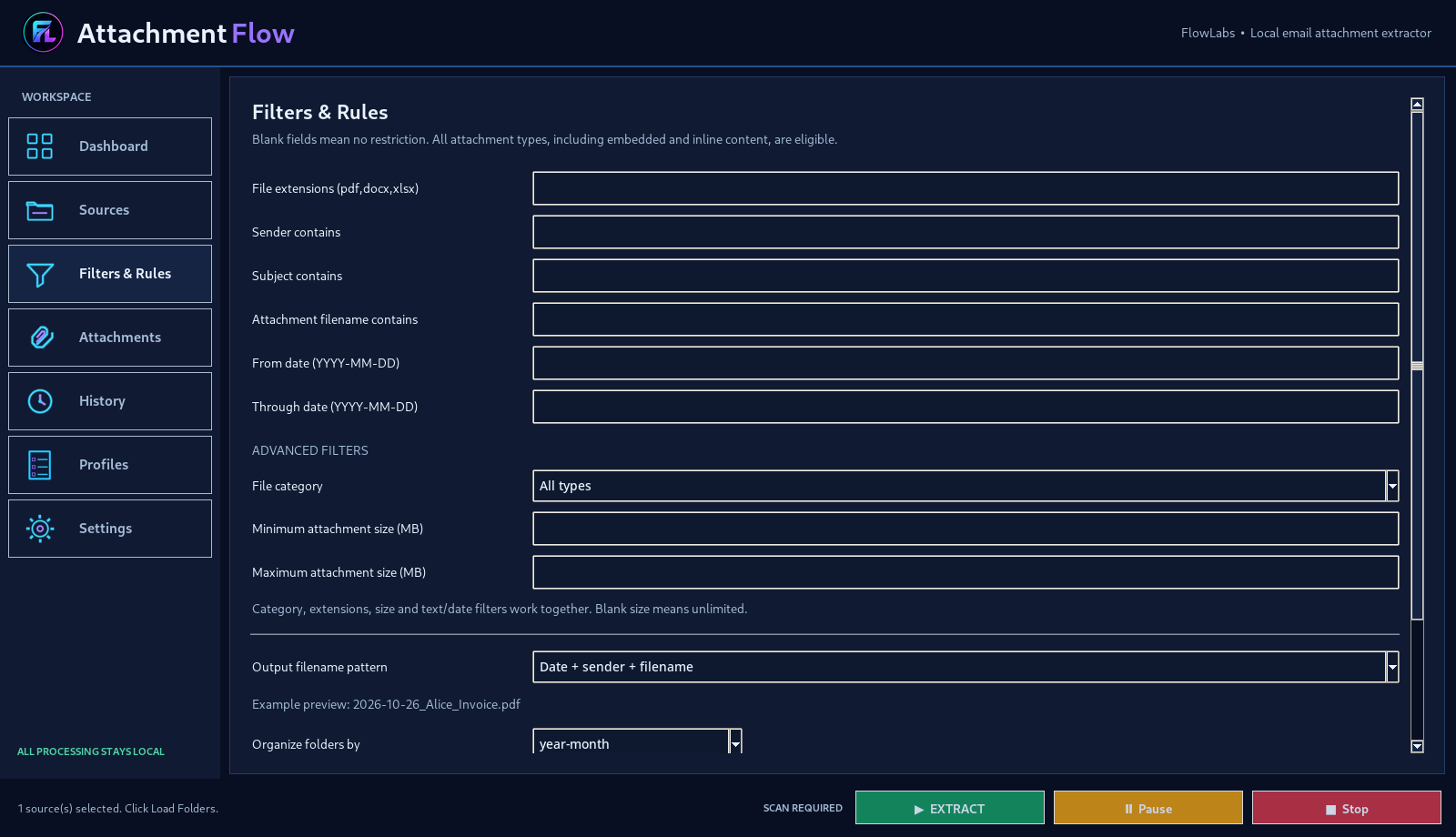1456x837 pixels.
Task: Click the 'SCAN REQUIRED' status label
Action: pyautogui.click(x=803, y=808)
